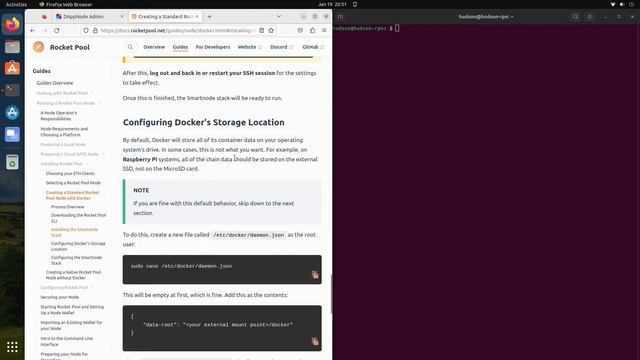Open the docs search magnifier
This screenshot has width=640, height=360.
pos(130,47)
